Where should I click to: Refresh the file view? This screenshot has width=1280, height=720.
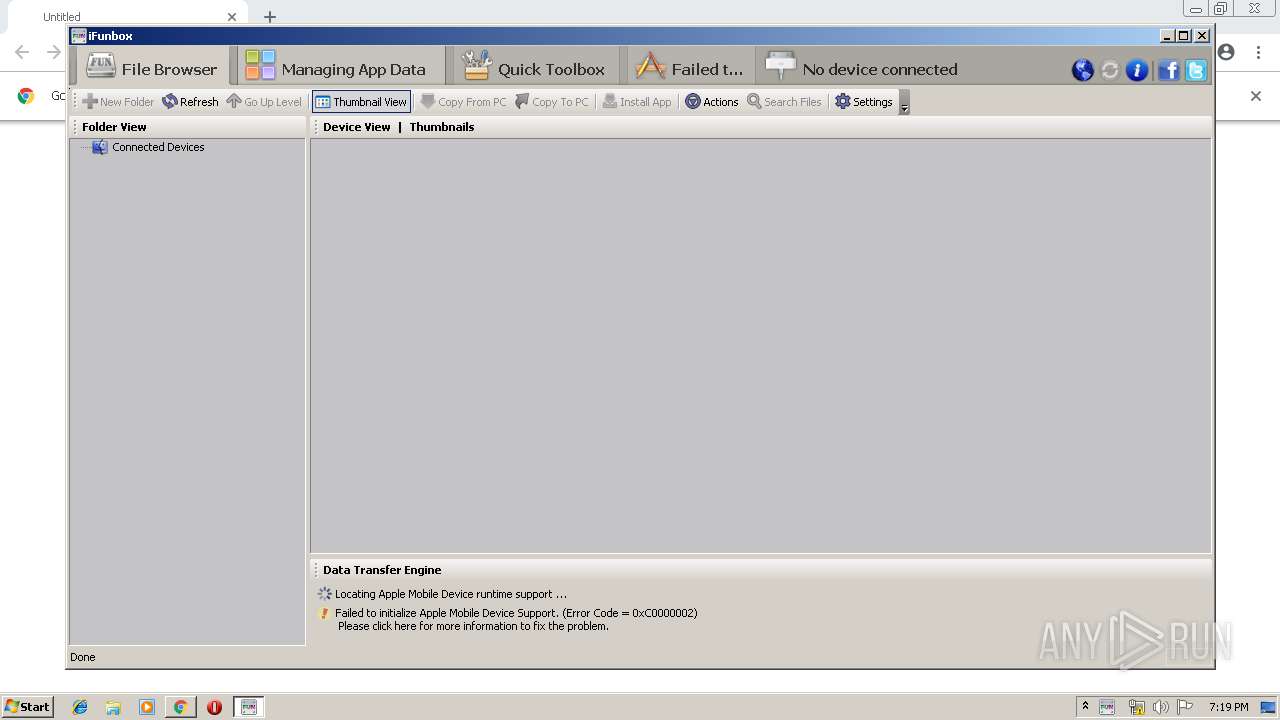pyautogui.click(x=190, y=101)
